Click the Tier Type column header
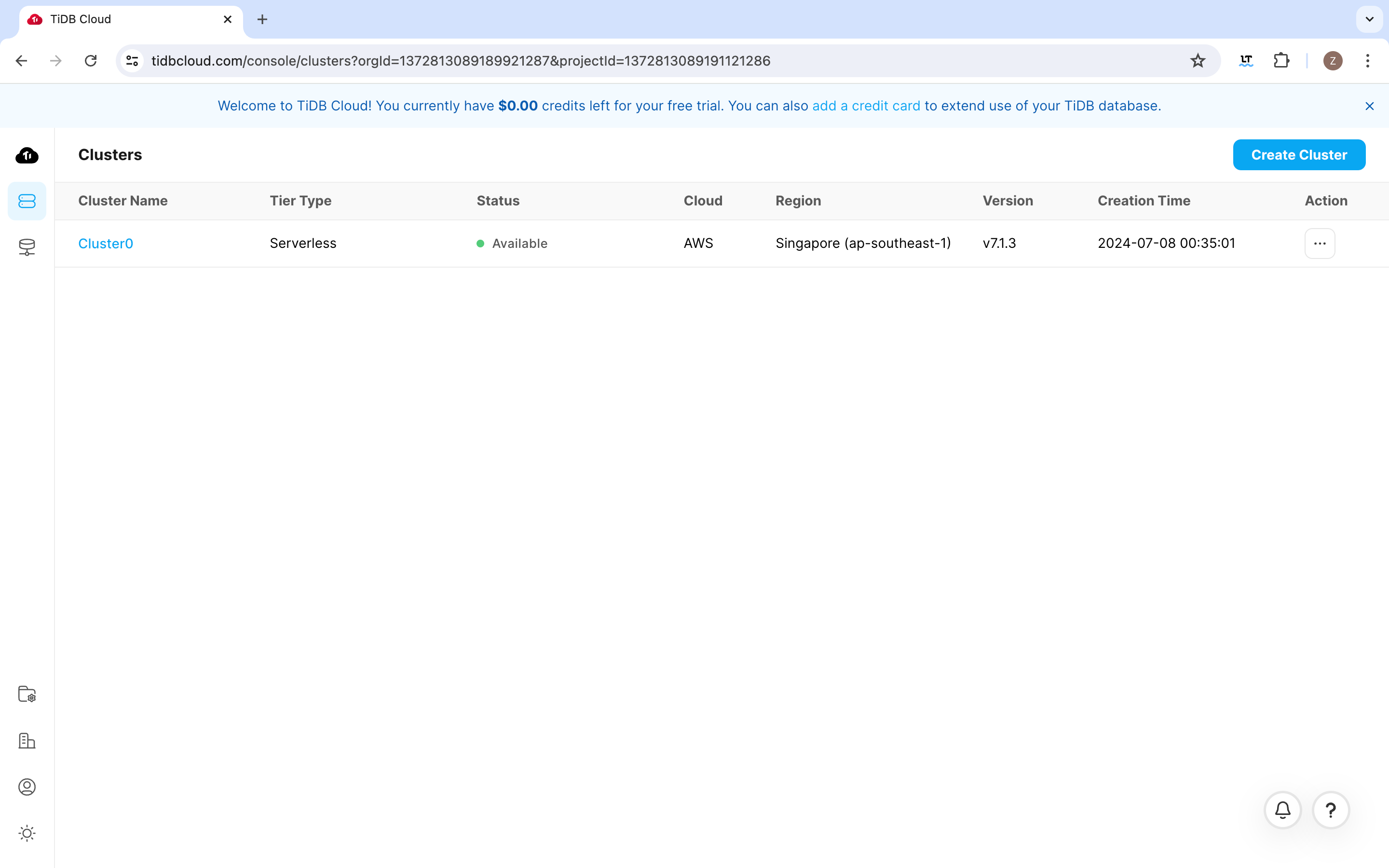The height and width of the screenshot is (868, 1389). (301, 201)
